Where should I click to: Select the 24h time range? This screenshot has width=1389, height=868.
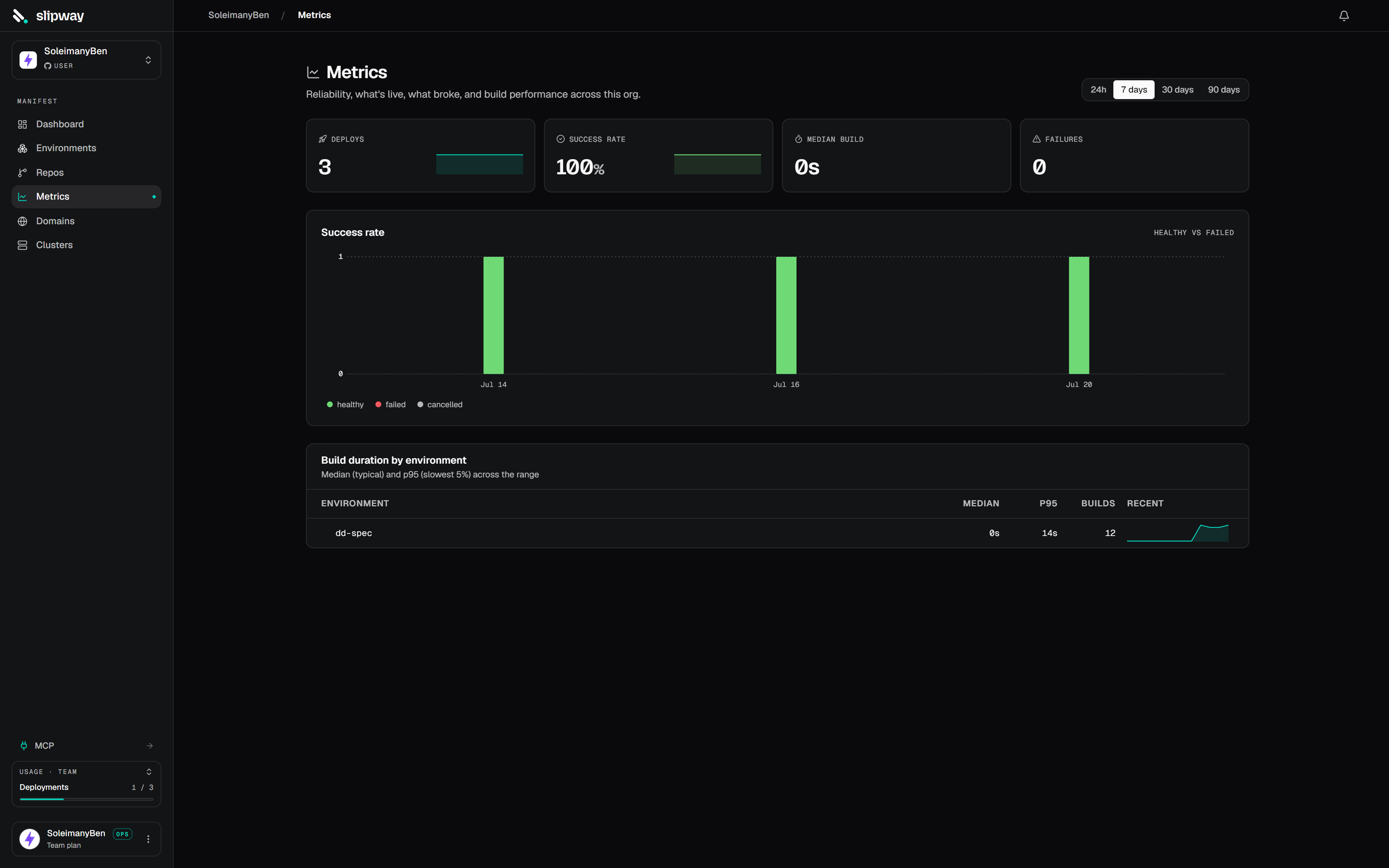1098,90
